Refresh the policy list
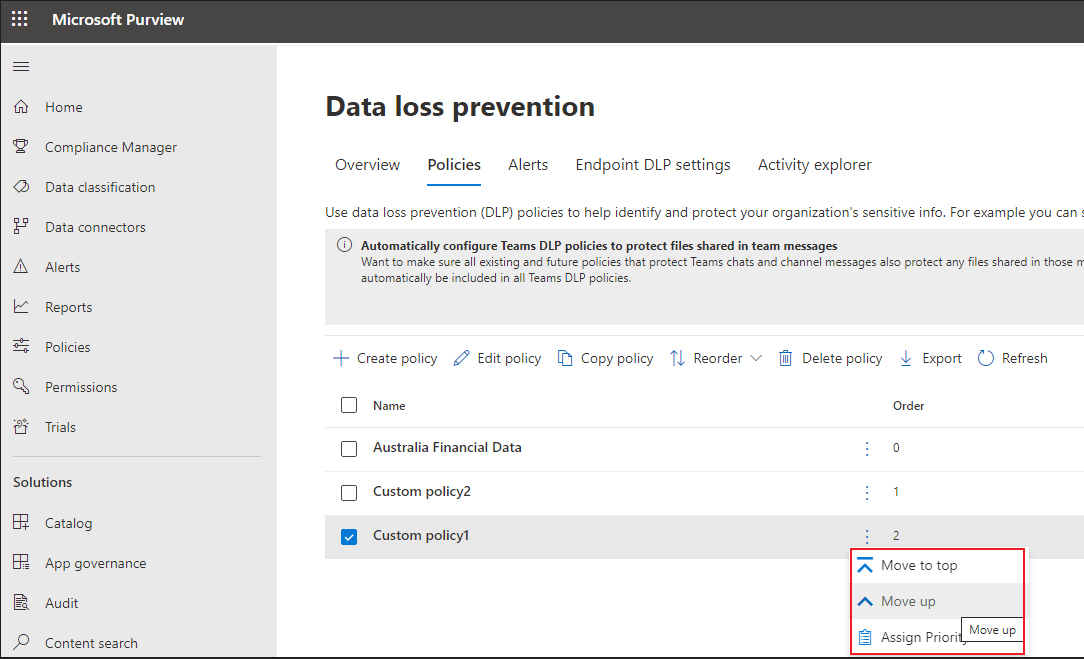The image size is (1084, 659). click(x=1012, y=357)
